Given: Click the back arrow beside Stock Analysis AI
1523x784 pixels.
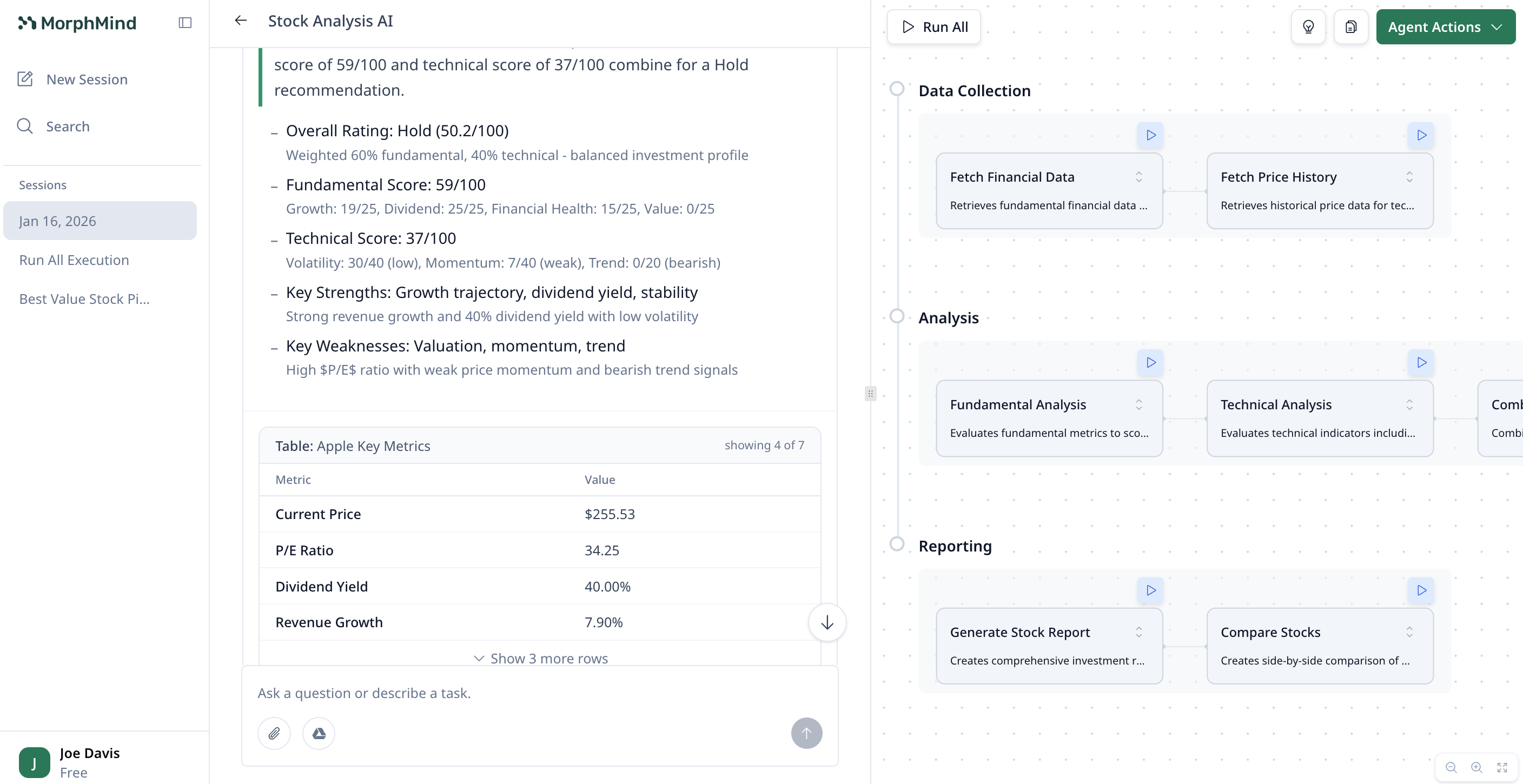Looking at the screenshot, I should 241,21.
